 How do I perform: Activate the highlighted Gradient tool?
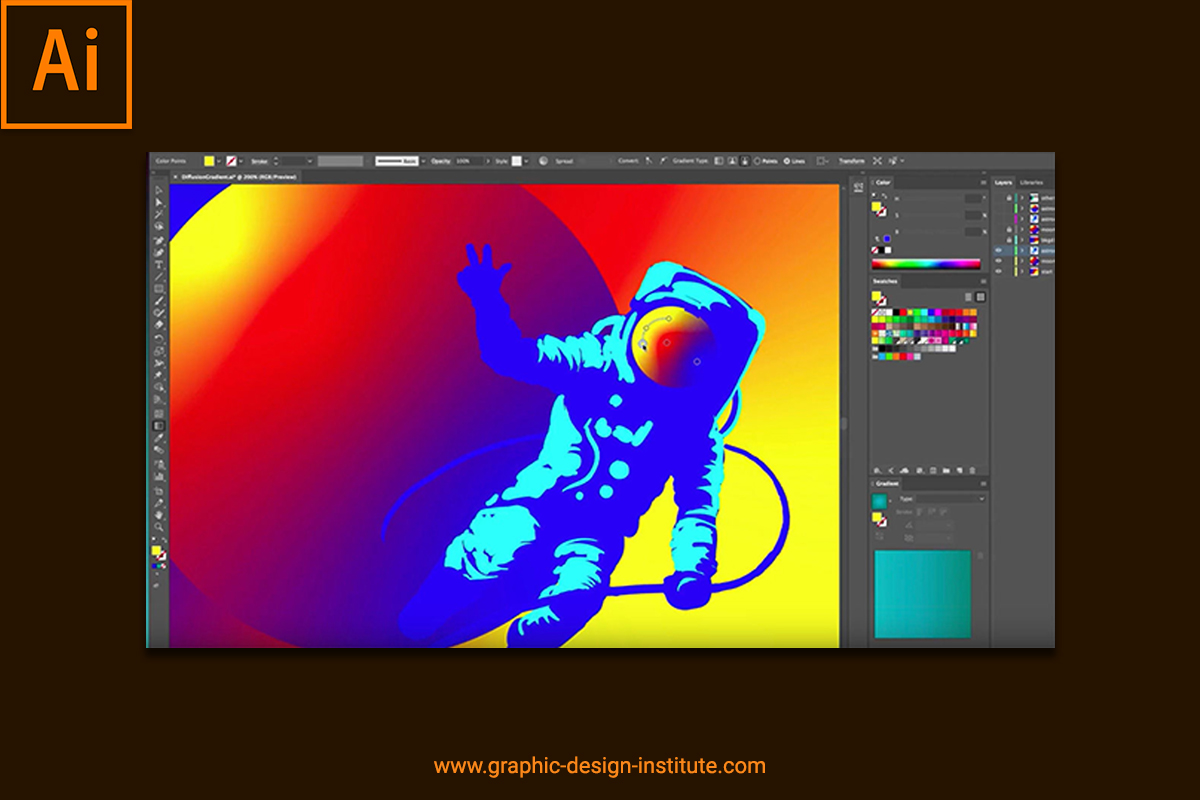[159, 426]
